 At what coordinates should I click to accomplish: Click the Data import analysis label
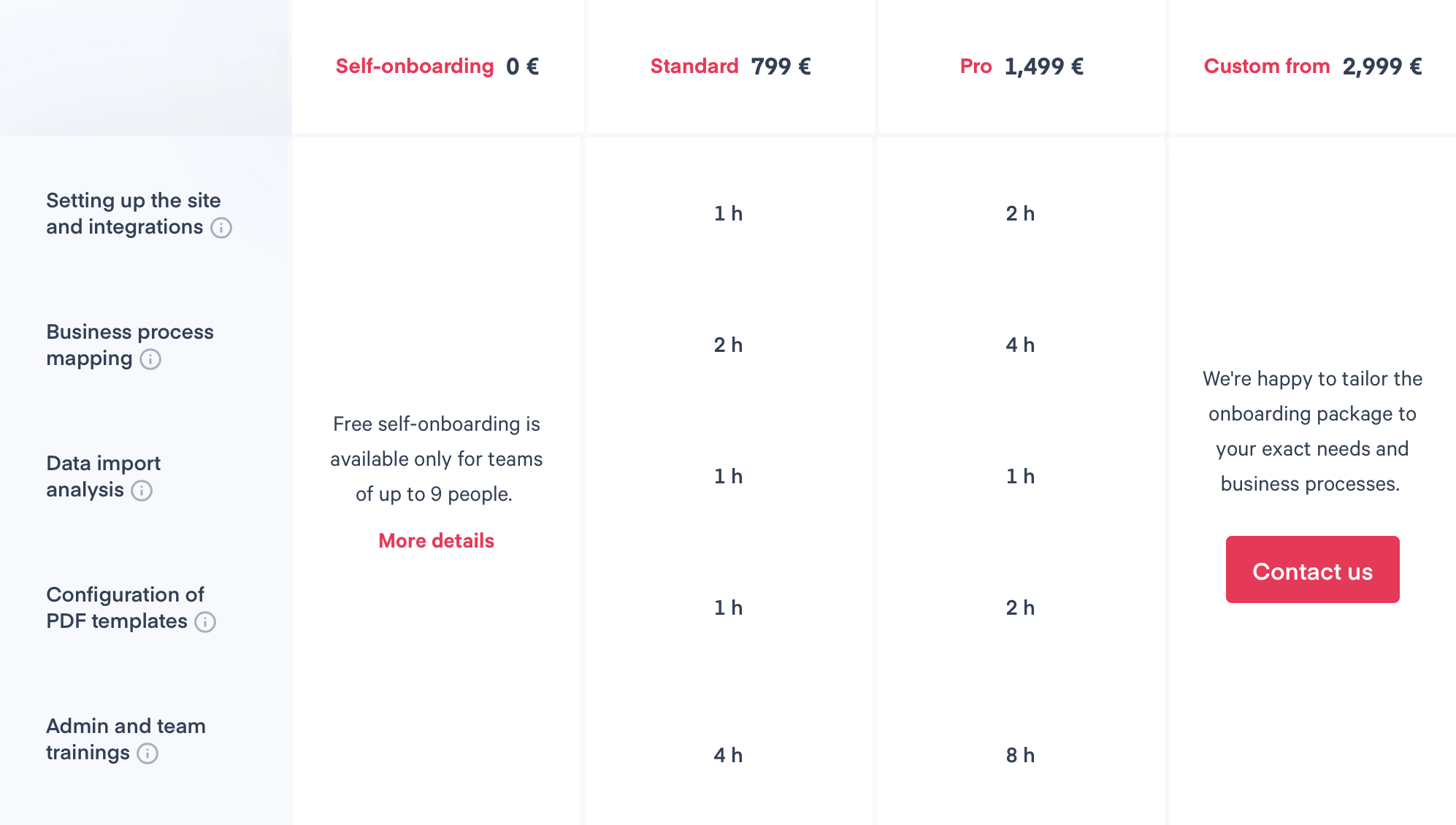click(103, 476)
